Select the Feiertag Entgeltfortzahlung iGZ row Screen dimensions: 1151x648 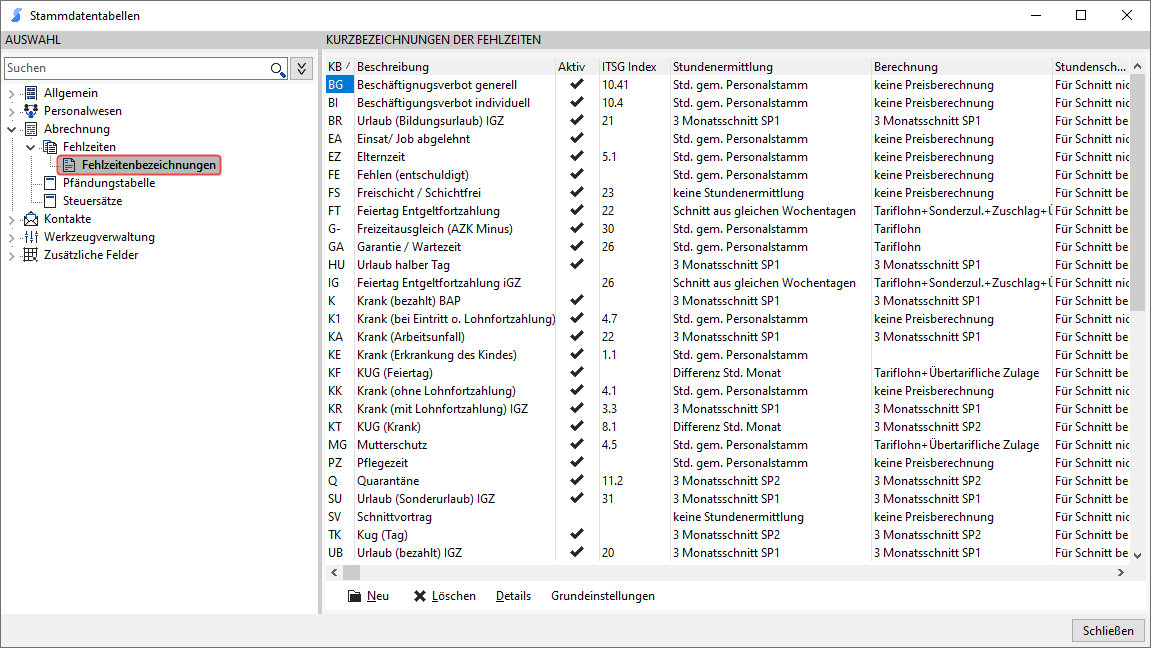(x=727, y=283)
